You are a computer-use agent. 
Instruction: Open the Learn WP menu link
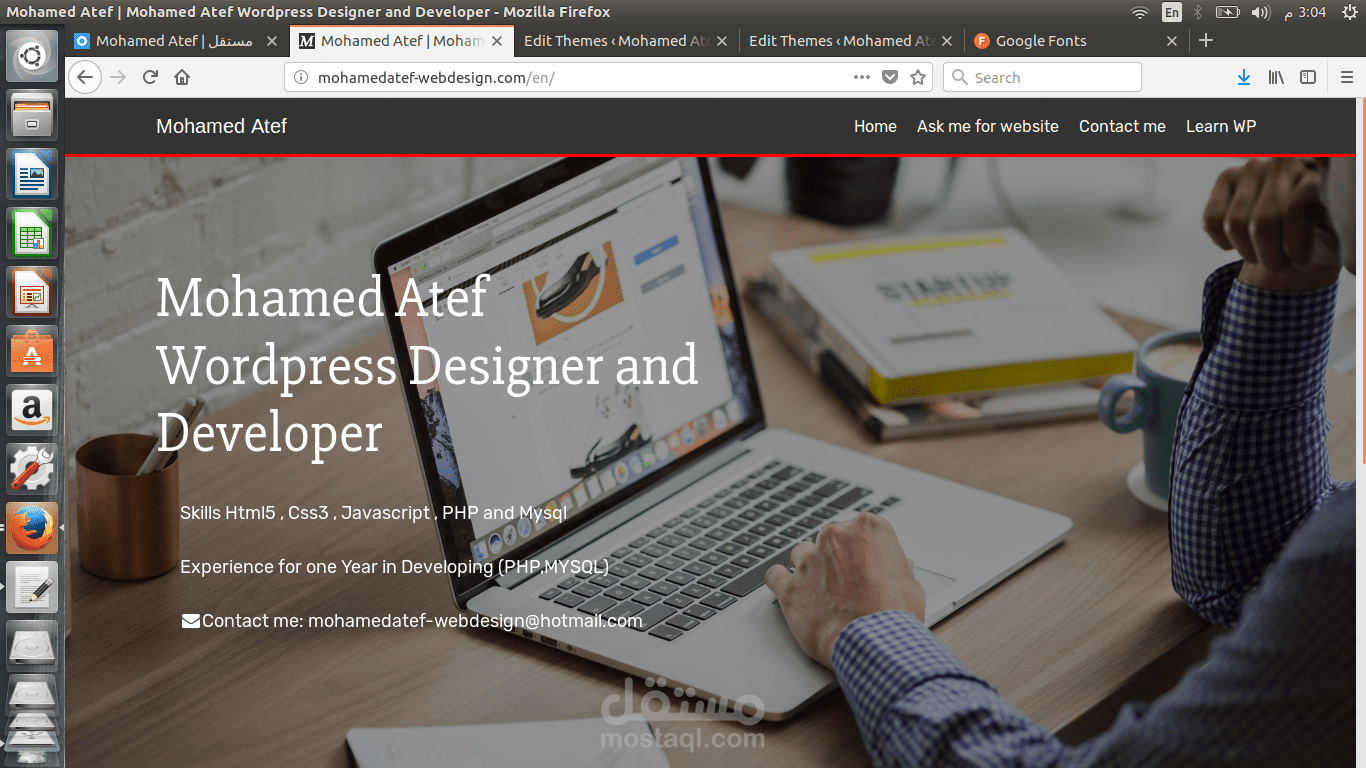pyautogui.click(x=1221, y=126)
